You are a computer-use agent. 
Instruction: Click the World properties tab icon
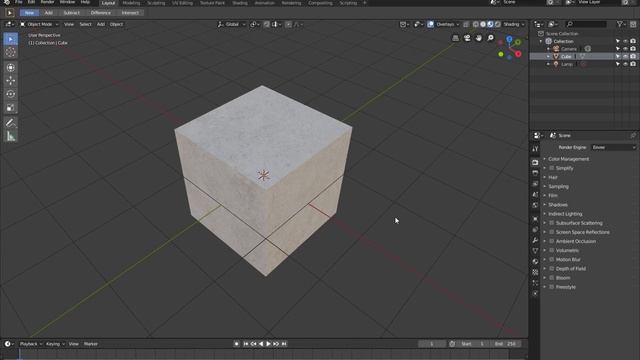click(535, 205)
